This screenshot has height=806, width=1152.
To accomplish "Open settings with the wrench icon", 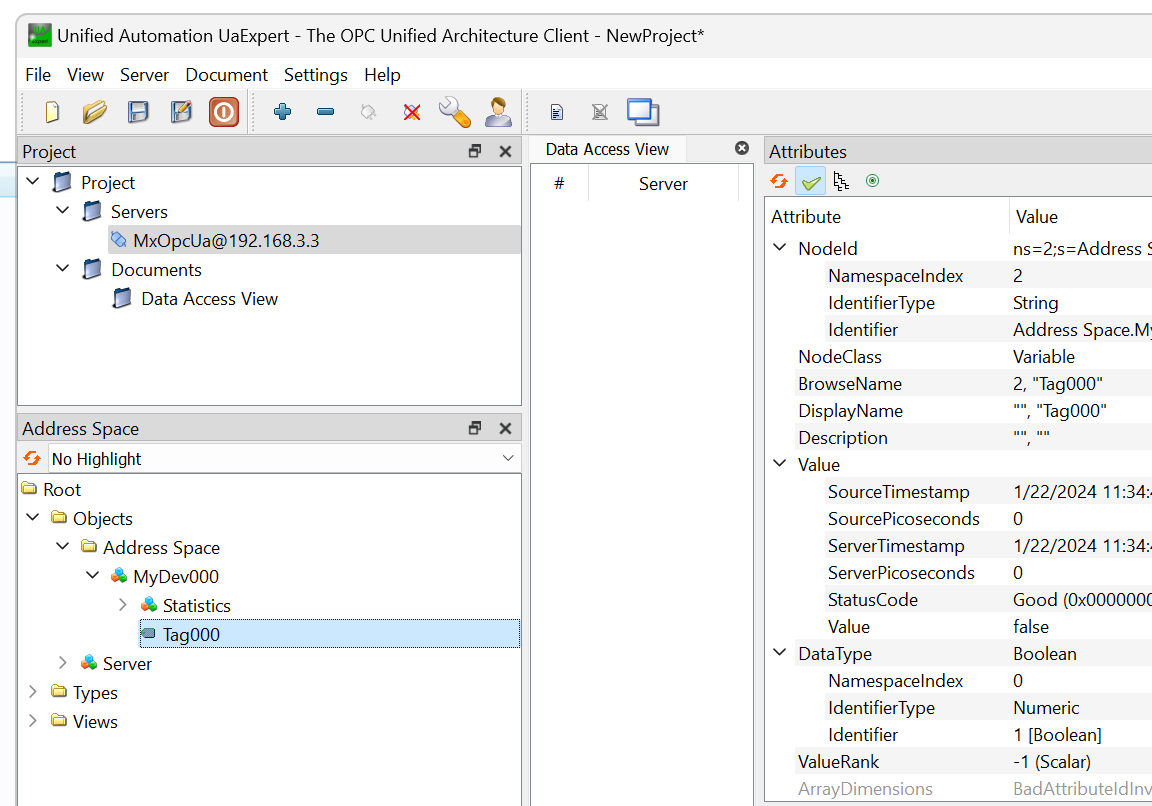I will [x=455, y=112].
